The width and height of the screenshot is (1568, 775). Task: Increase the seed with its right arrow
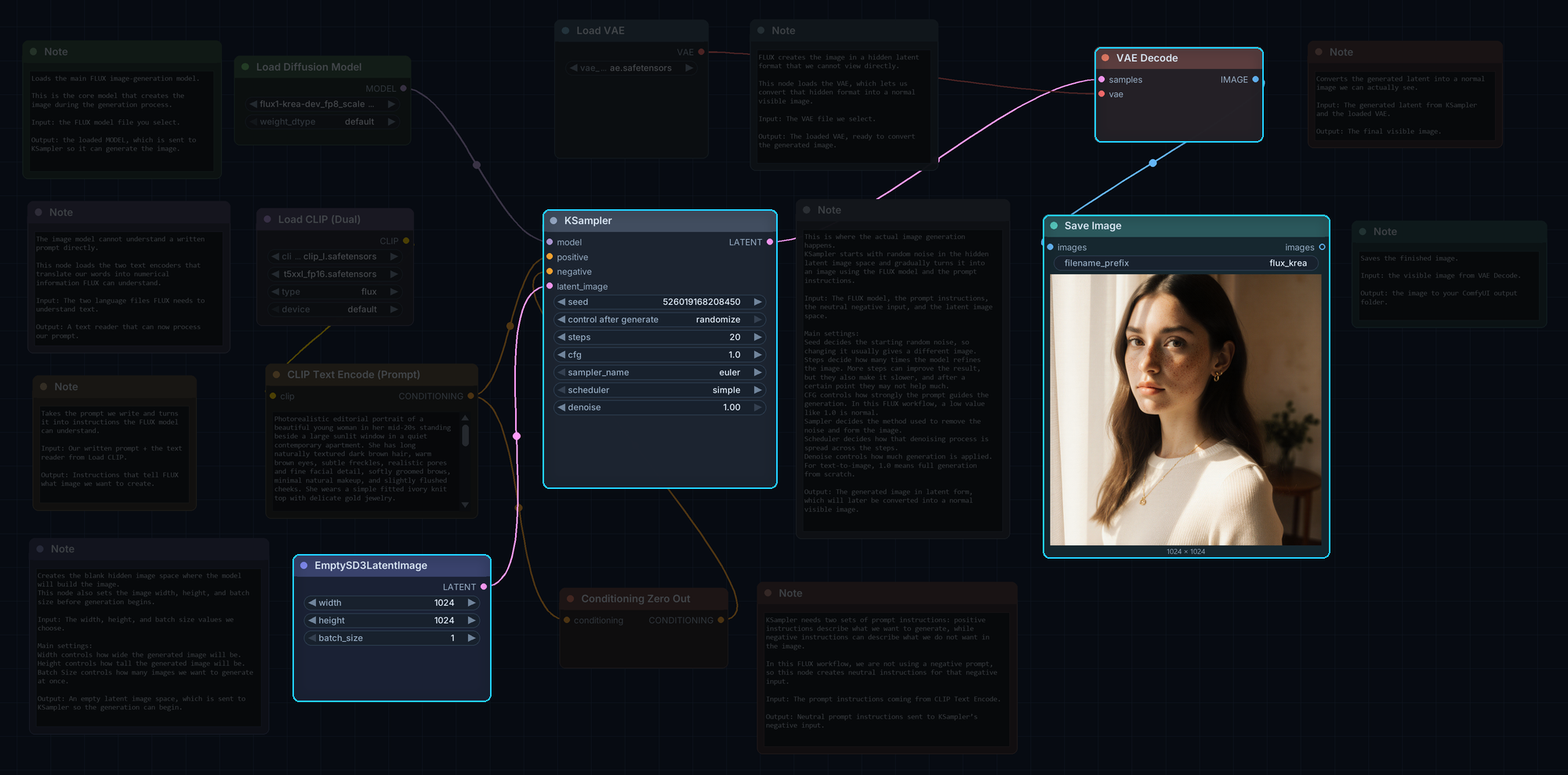[x=757, y=302]
